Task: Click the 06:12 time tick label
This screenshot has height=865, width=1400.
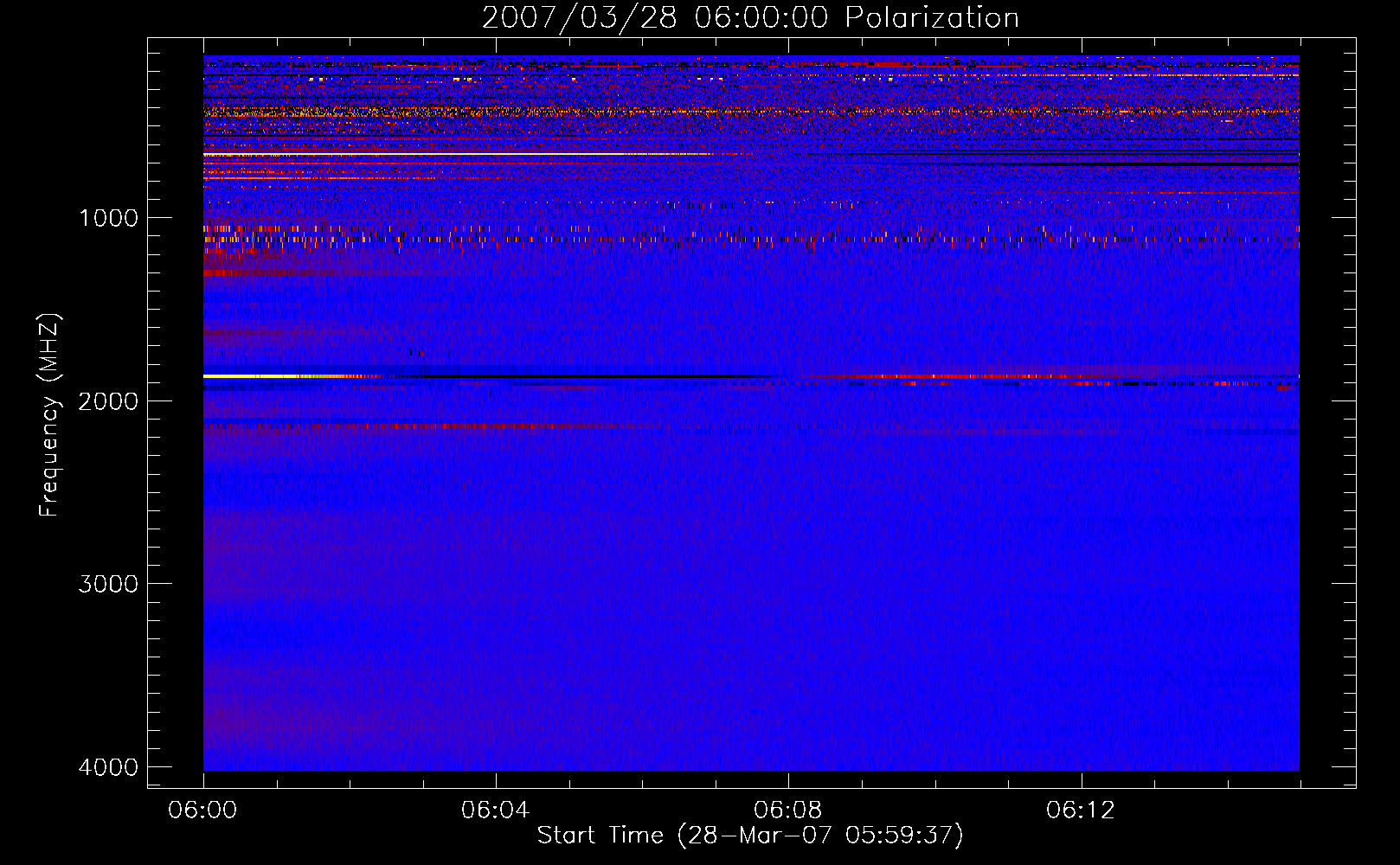Action: click(x=1080, y=811)
